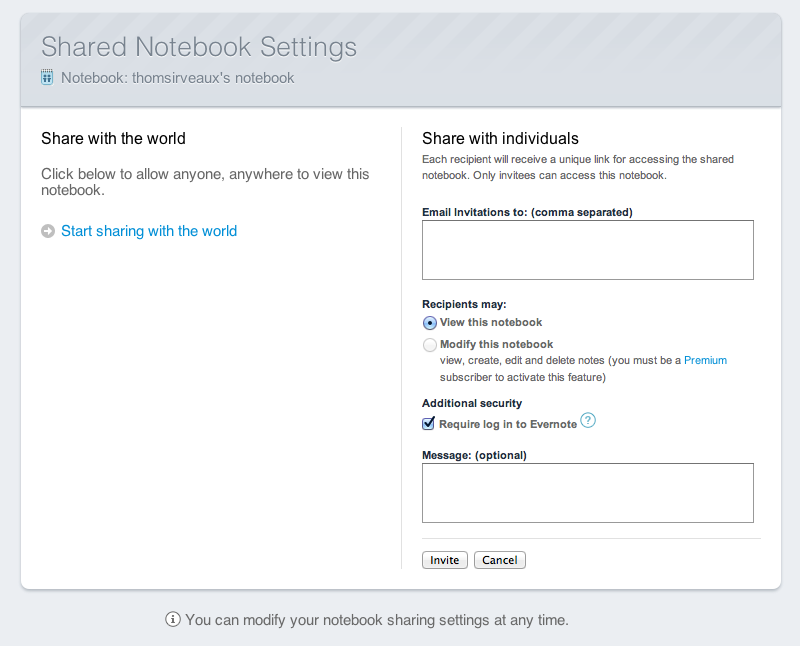Click the Shared Notebook Settings heading
The width and height of the screenshot is (800, 646).
[199, 47]
